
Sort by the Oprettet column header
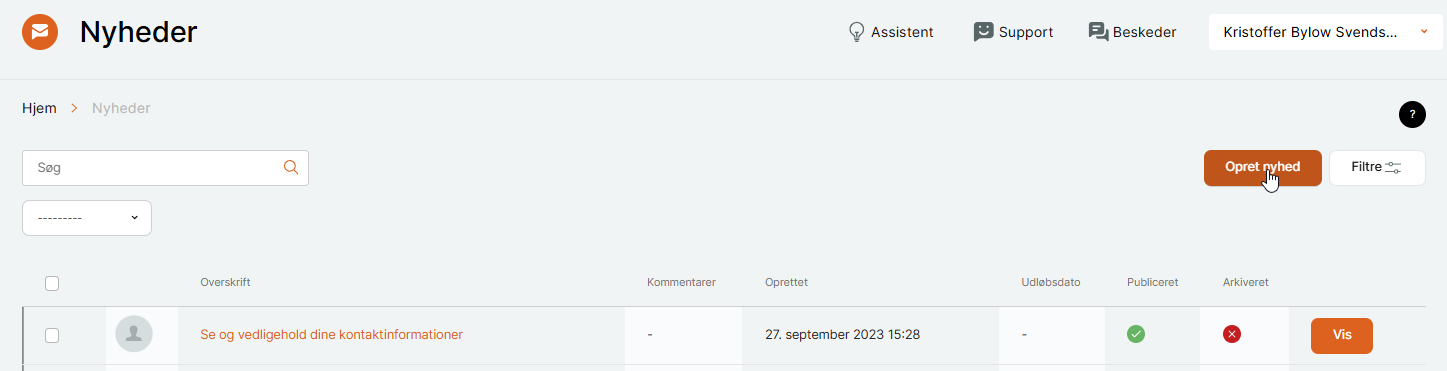click(786, 283)
